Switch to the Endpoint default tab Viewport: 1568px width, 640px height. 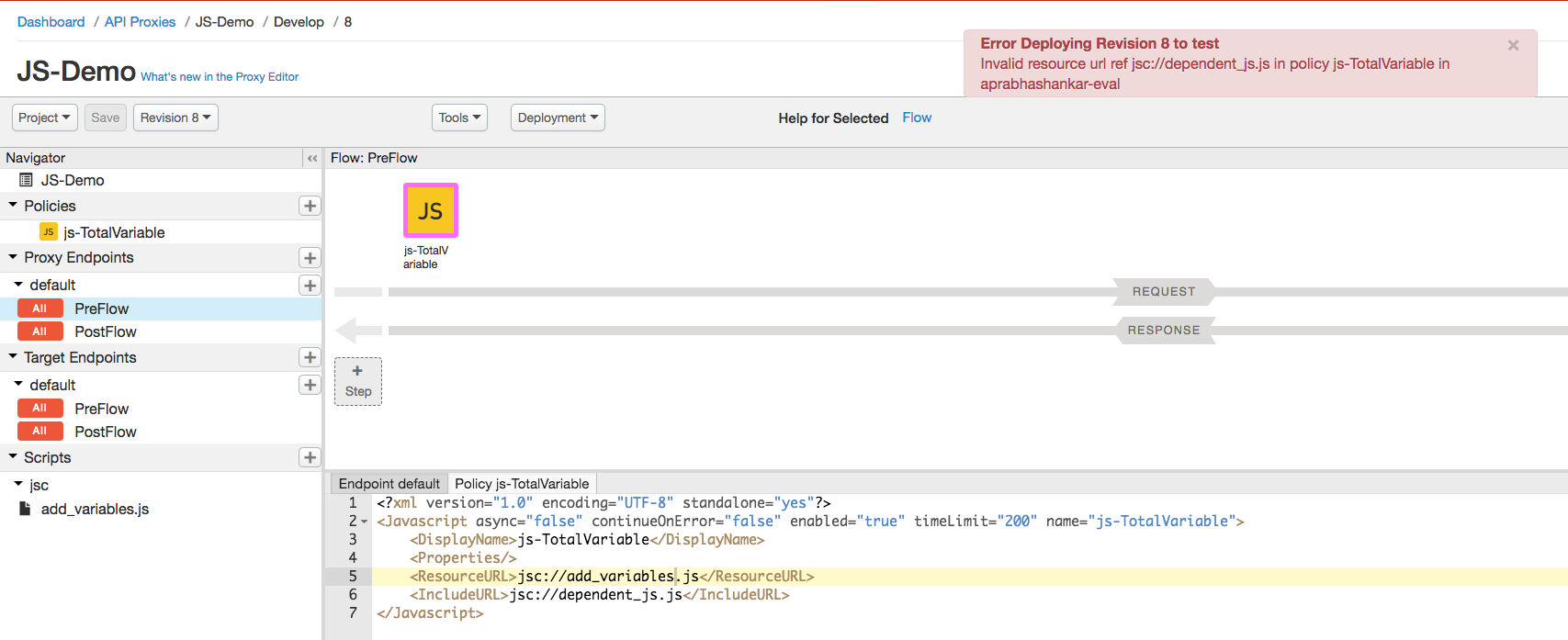click(389, 484)
